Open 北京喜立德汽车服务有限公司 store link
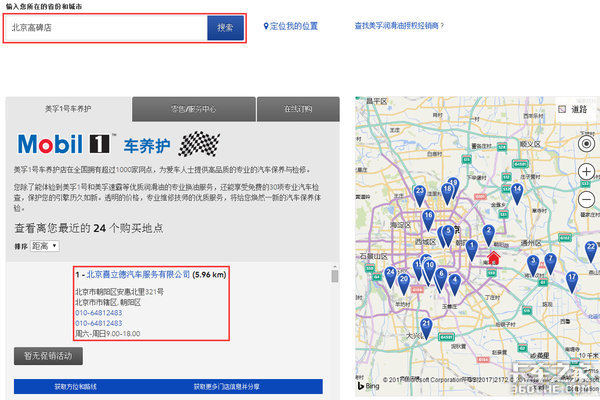Viewport: 600px width, 400px height. [x=138, y=274]
